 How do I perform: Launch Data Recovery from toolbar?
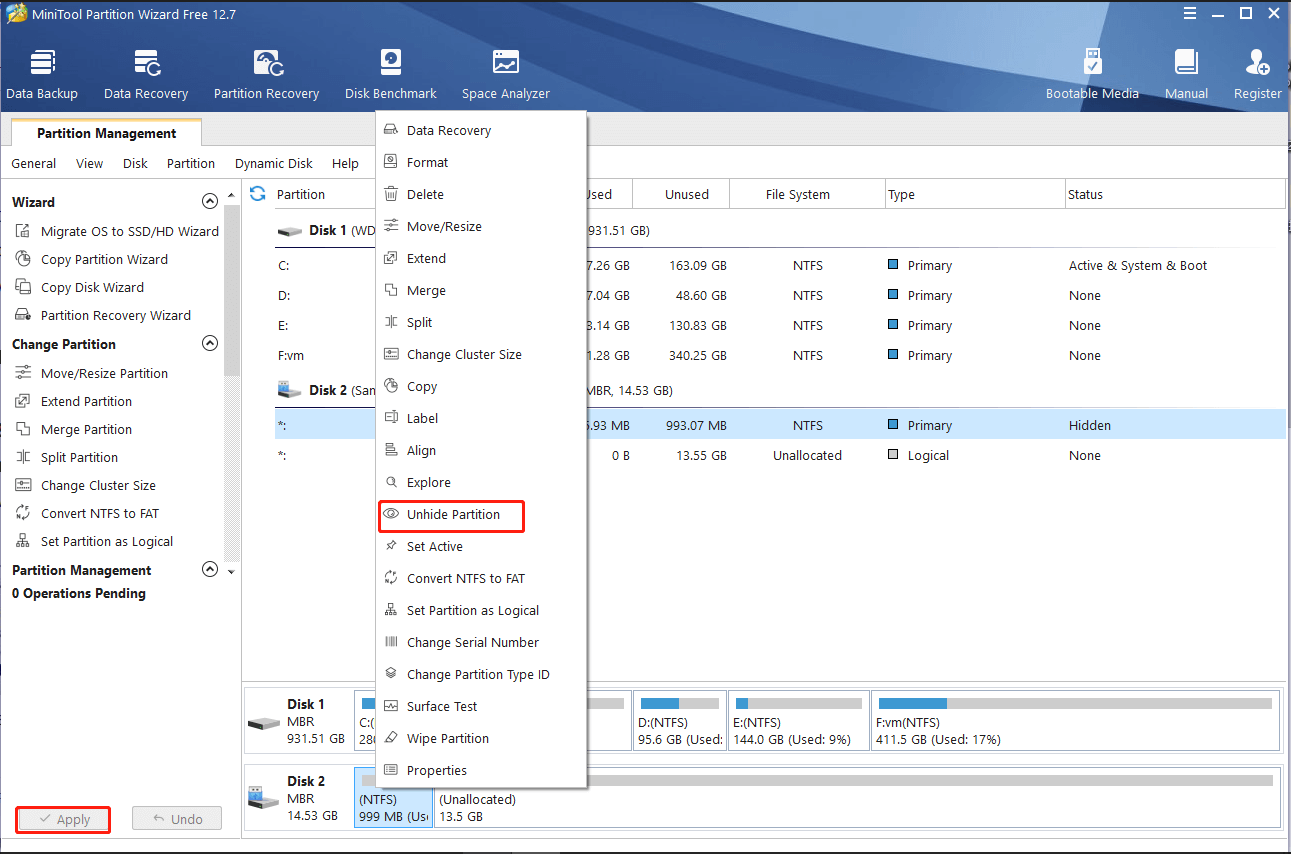point(146,75)
